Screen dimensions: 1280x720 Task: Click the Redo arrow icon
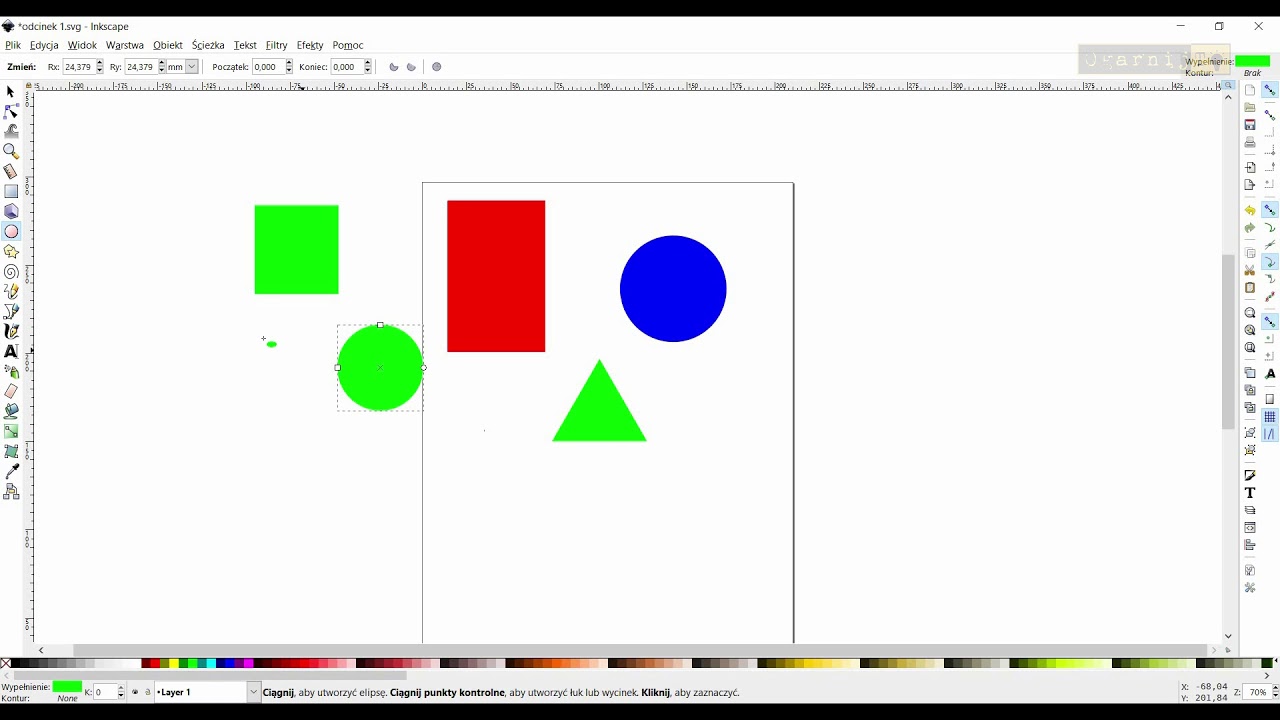coord(1250,228)
